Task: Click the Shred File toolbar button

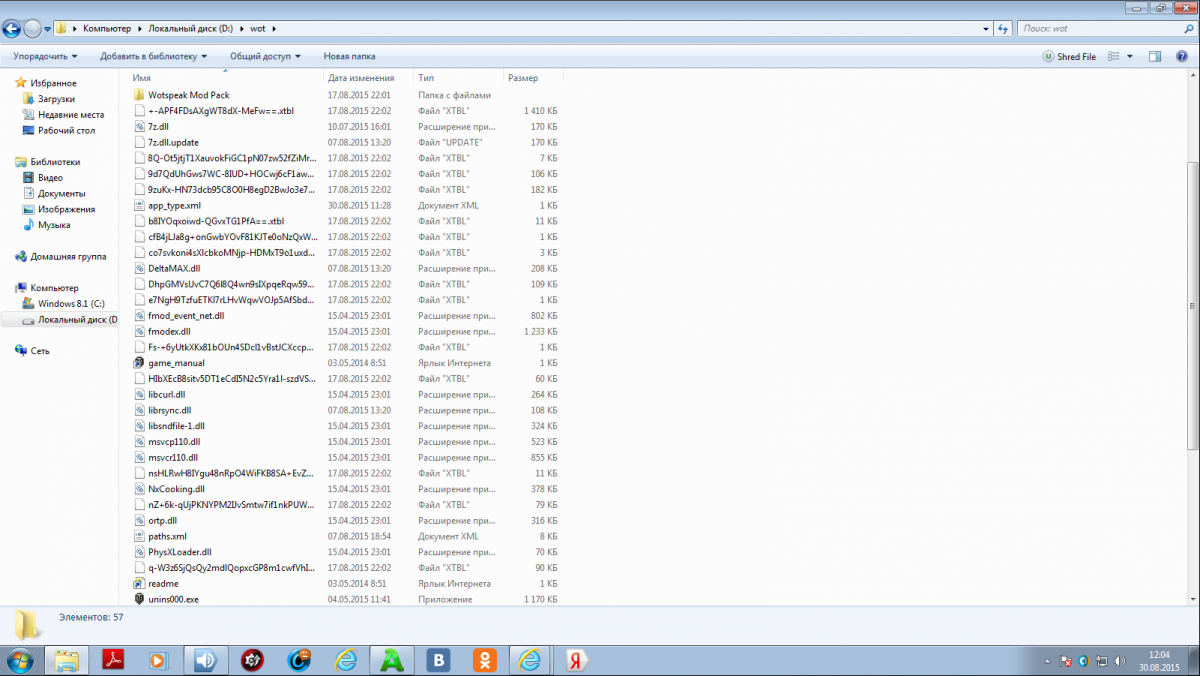Action: click(x=1069, y=57)
